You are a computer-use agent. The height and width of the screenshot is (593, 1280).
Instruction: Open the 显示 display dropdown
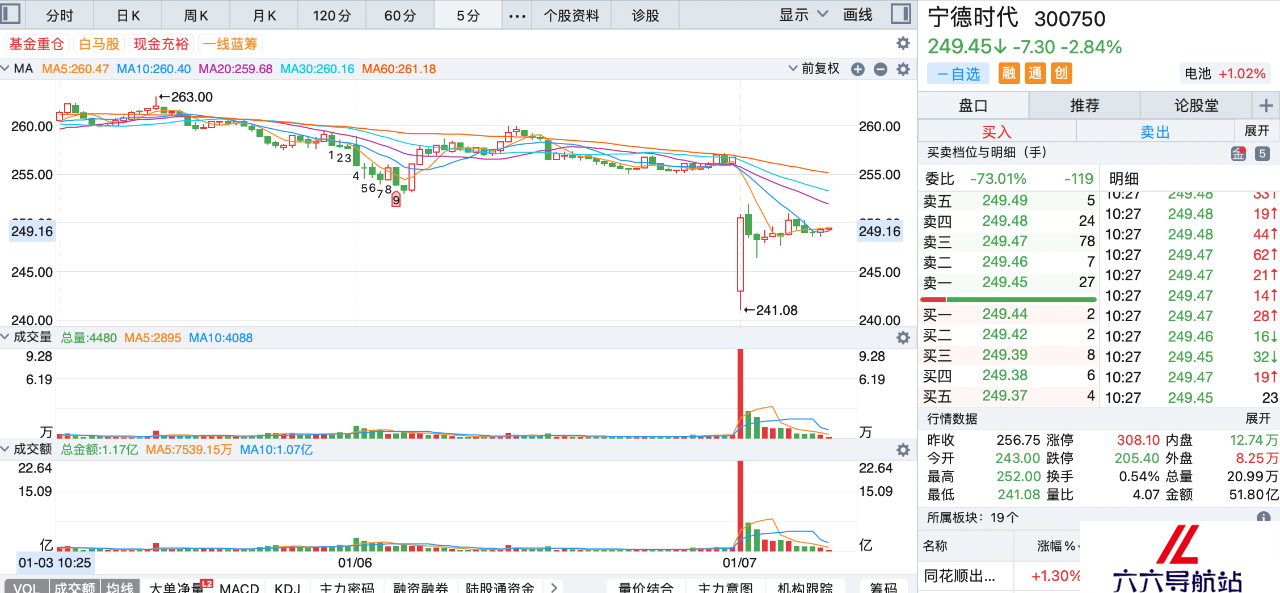[x=804, y=15]
